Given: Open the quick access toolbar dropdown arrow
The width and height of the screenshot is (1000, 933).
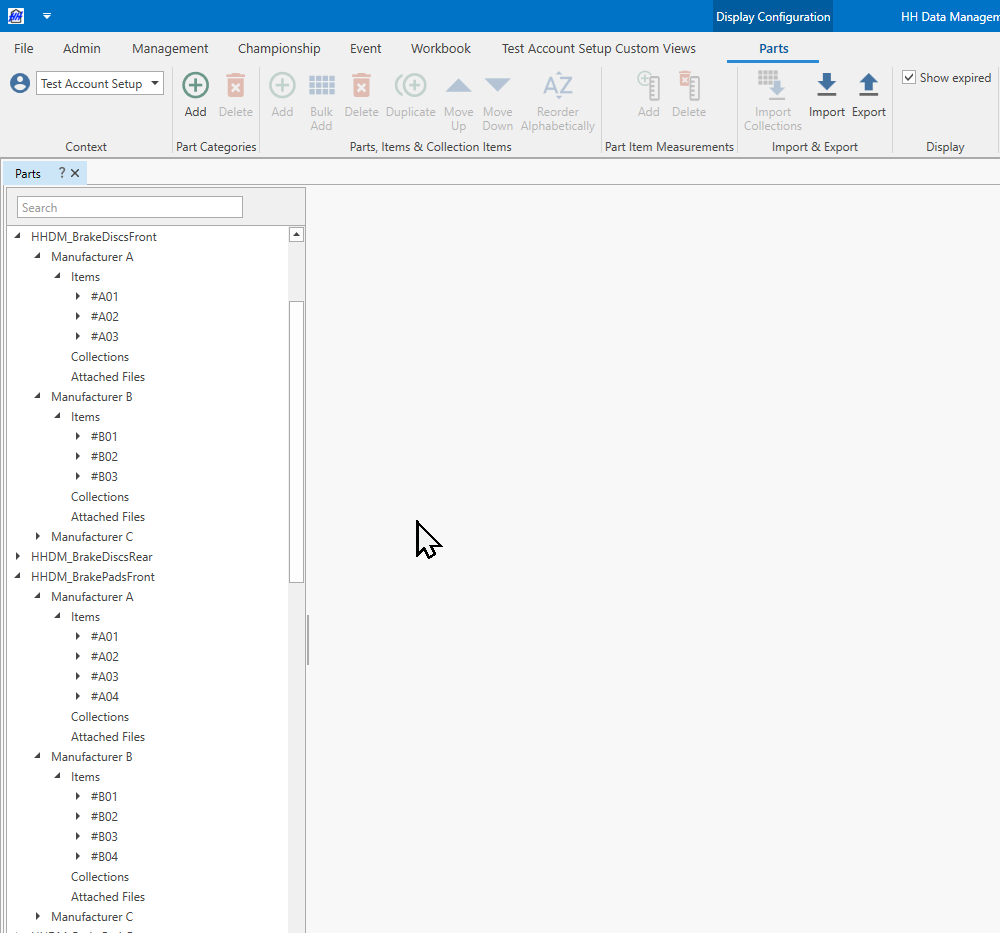Looking at the screenshot, I should (47, 16).
